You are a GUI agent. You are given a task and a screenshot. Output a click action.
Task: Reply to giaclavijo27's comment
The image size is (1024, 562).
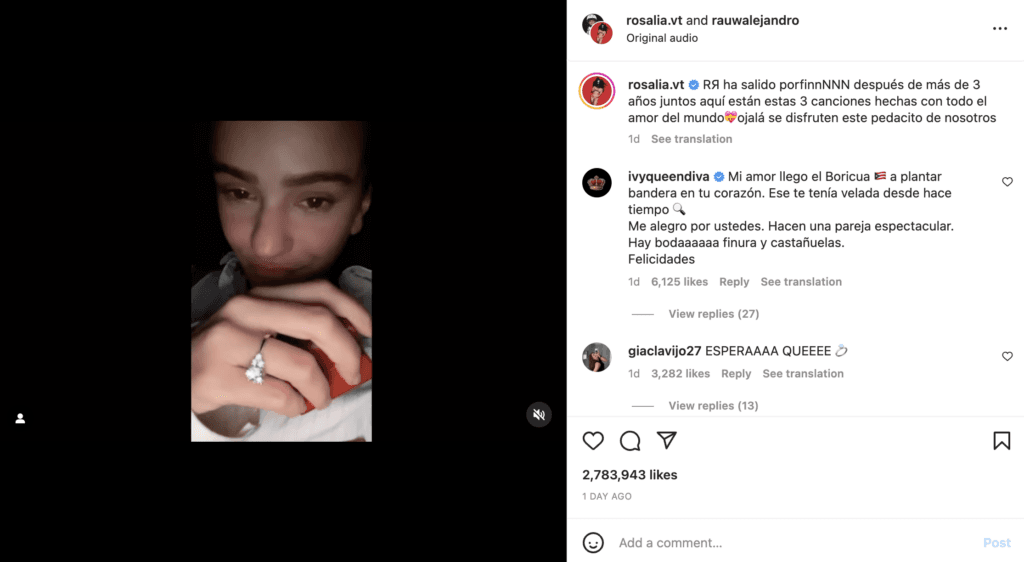(x=736, y=374)
